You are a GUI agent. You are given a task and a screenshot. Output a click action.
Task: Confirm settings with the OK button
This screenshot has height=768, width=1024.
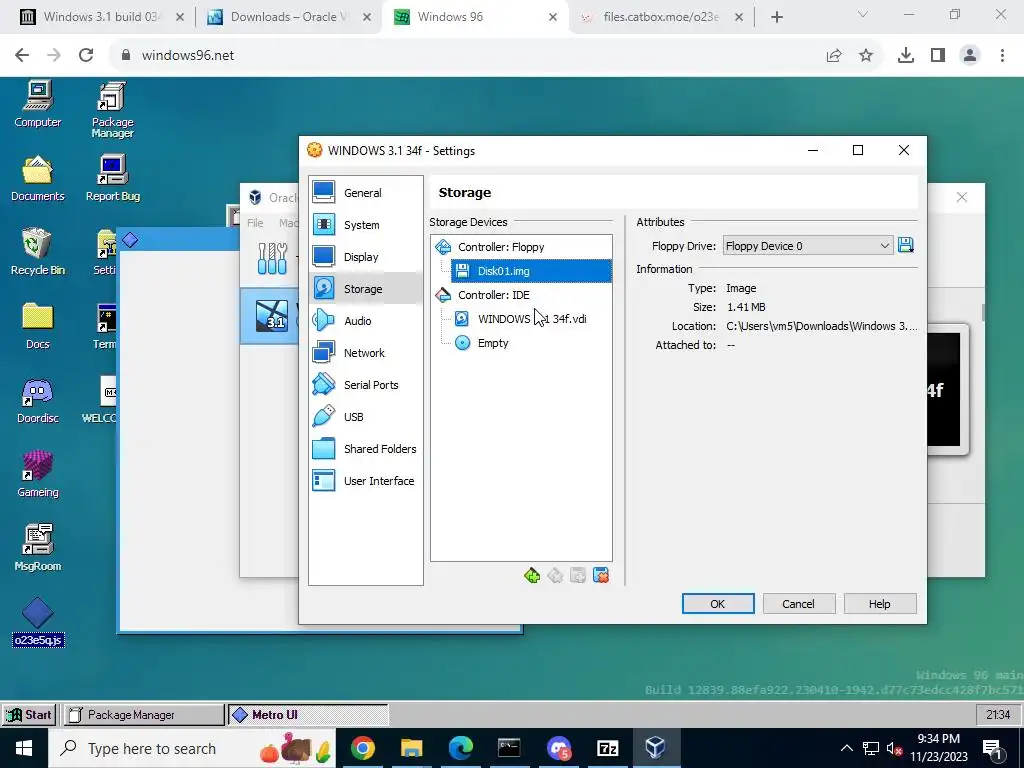click(718, 604)
